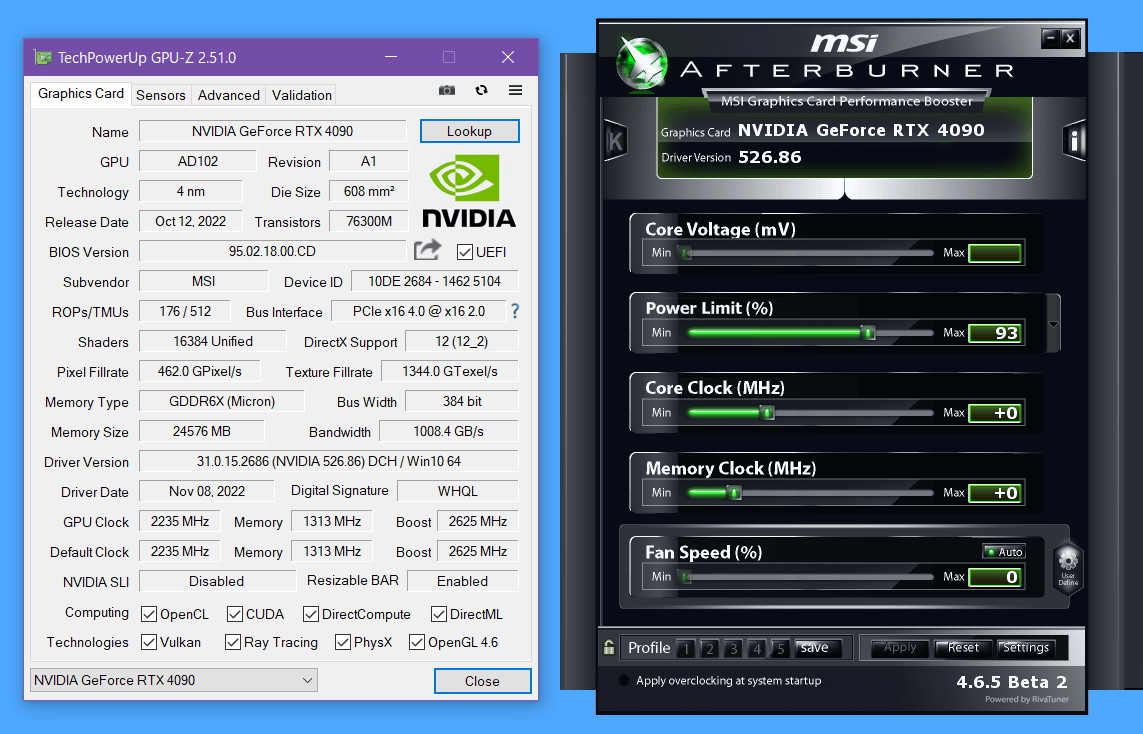Screen dimensions: 1143x734
Task: Select Afterburner profile slot 4
Action: coord(757,648)
